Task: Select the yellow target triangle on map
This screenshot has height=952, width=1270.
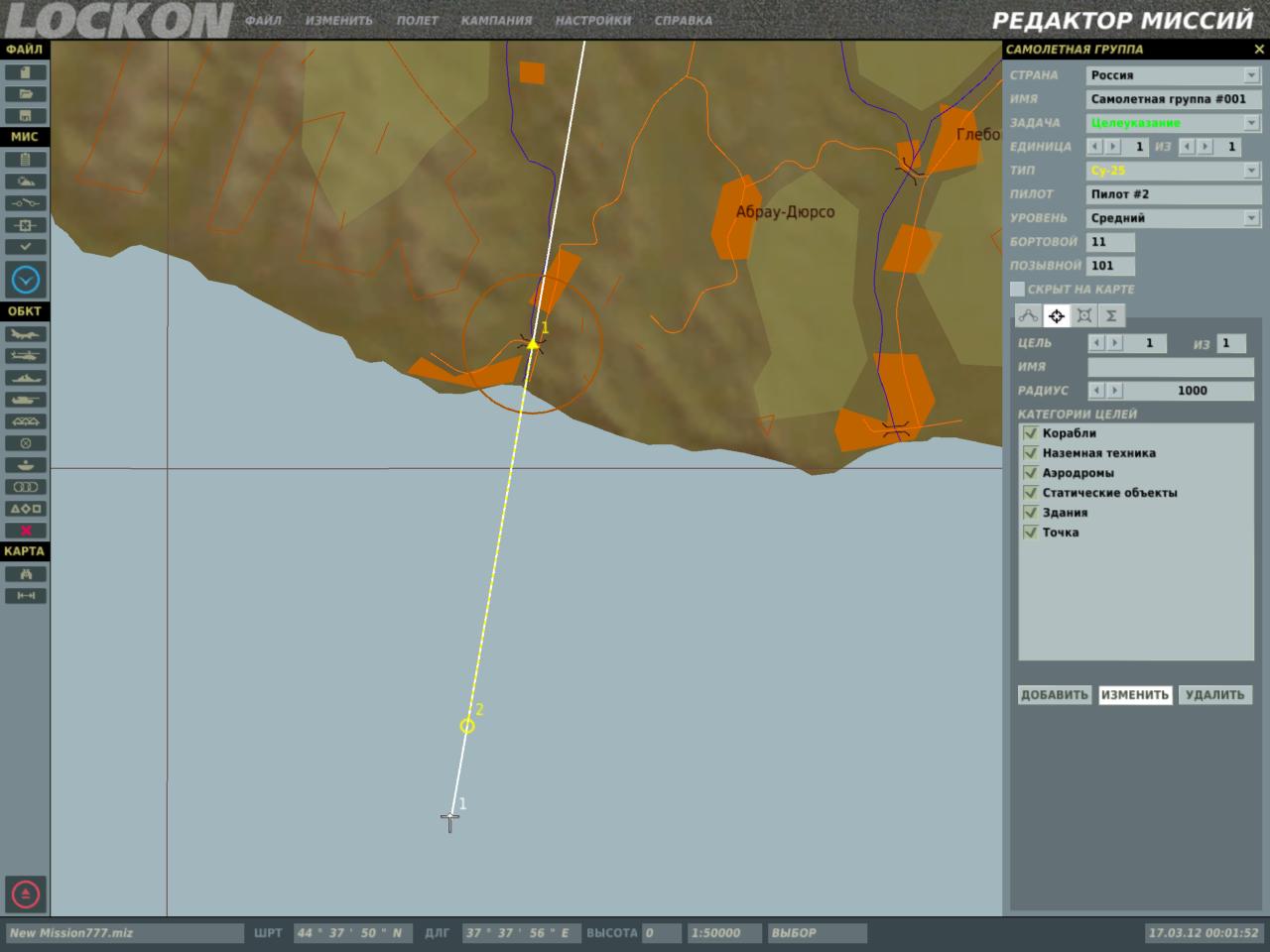Action: pos(533,344)
